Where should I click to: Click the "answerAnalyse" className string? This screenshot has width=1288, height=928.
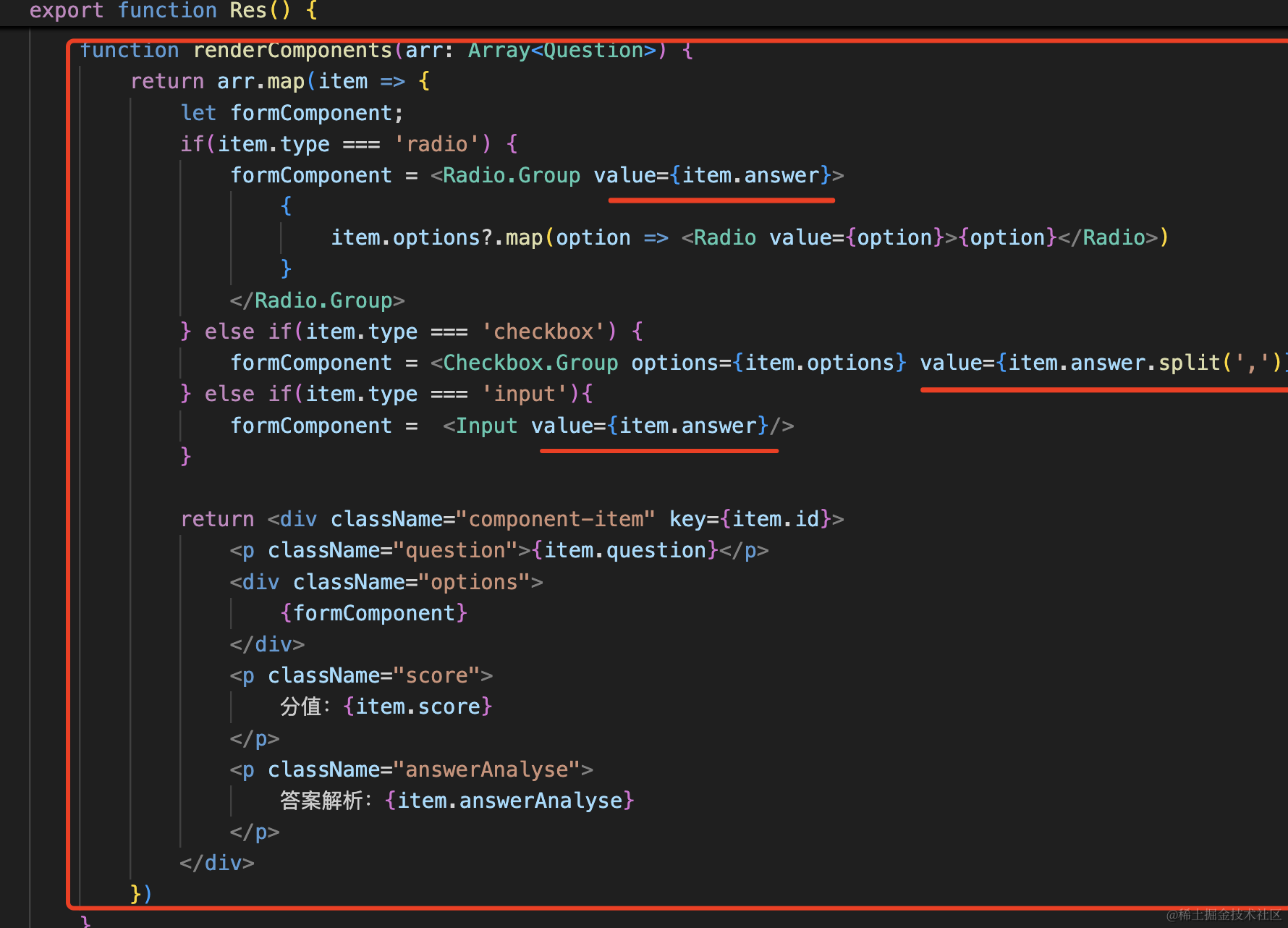pyautogui.click(x=487, y=769)
